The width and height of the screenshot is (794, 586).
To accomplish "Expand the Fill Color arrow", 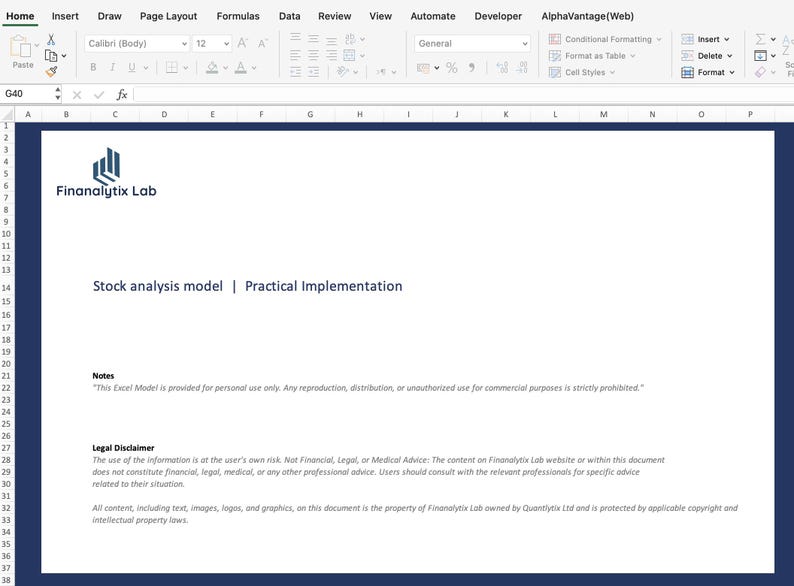I will click(x=225, y=67).
